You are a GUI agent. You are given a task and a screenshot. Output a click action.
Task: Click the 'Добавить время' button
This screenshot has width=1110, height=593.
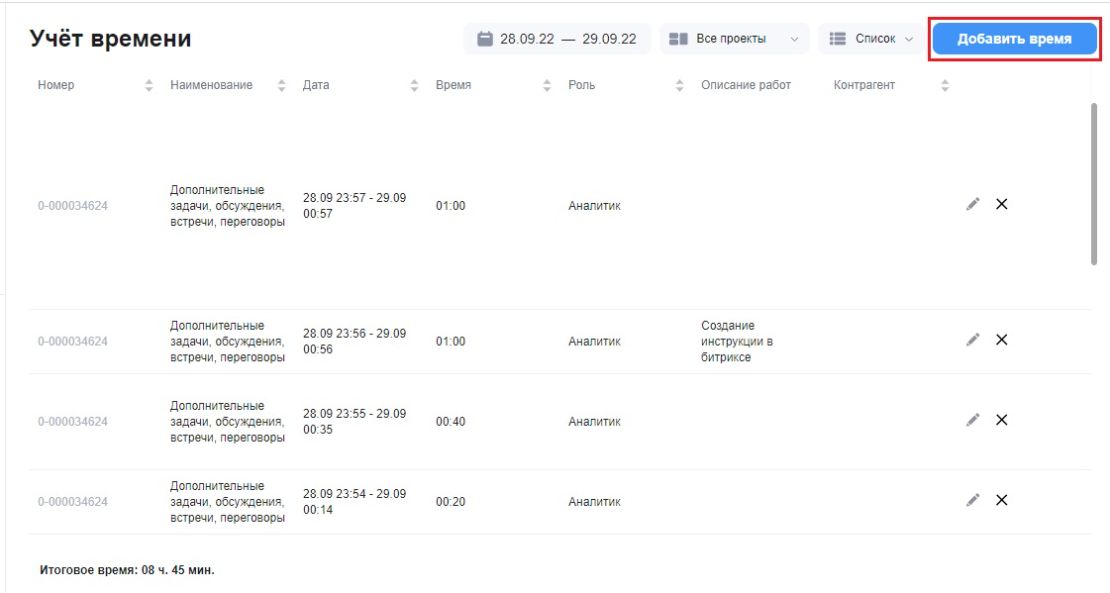(x=1014, y=39)
